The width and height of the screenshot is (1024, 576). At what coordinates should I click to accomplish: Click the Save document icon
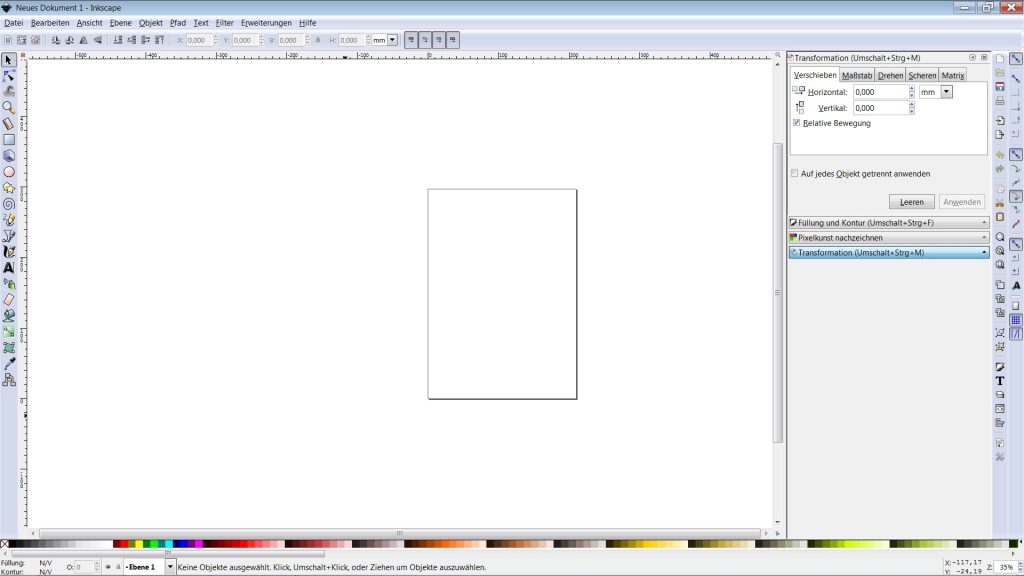[1000, 87]
